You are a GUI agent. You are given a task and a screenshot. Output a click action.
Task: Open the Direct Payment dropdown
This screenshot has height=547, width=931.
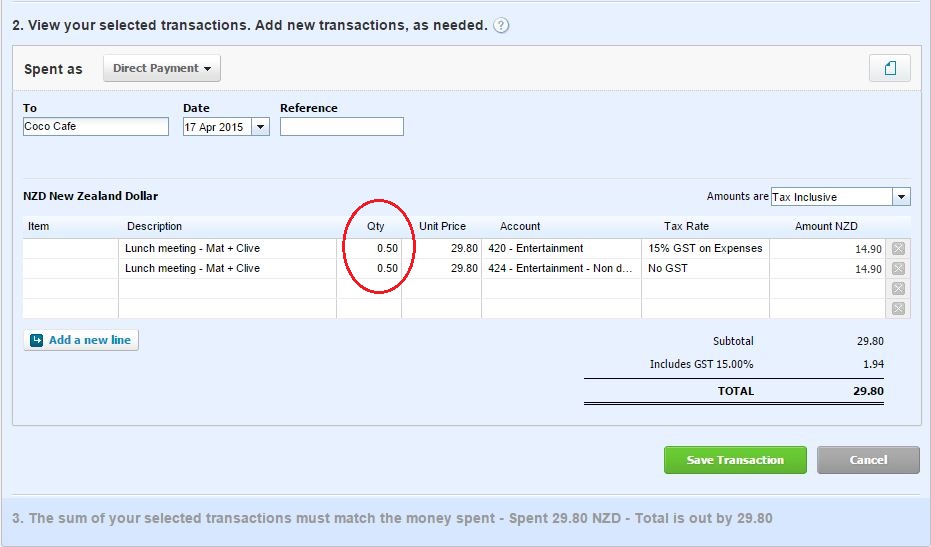click(162, 68)
